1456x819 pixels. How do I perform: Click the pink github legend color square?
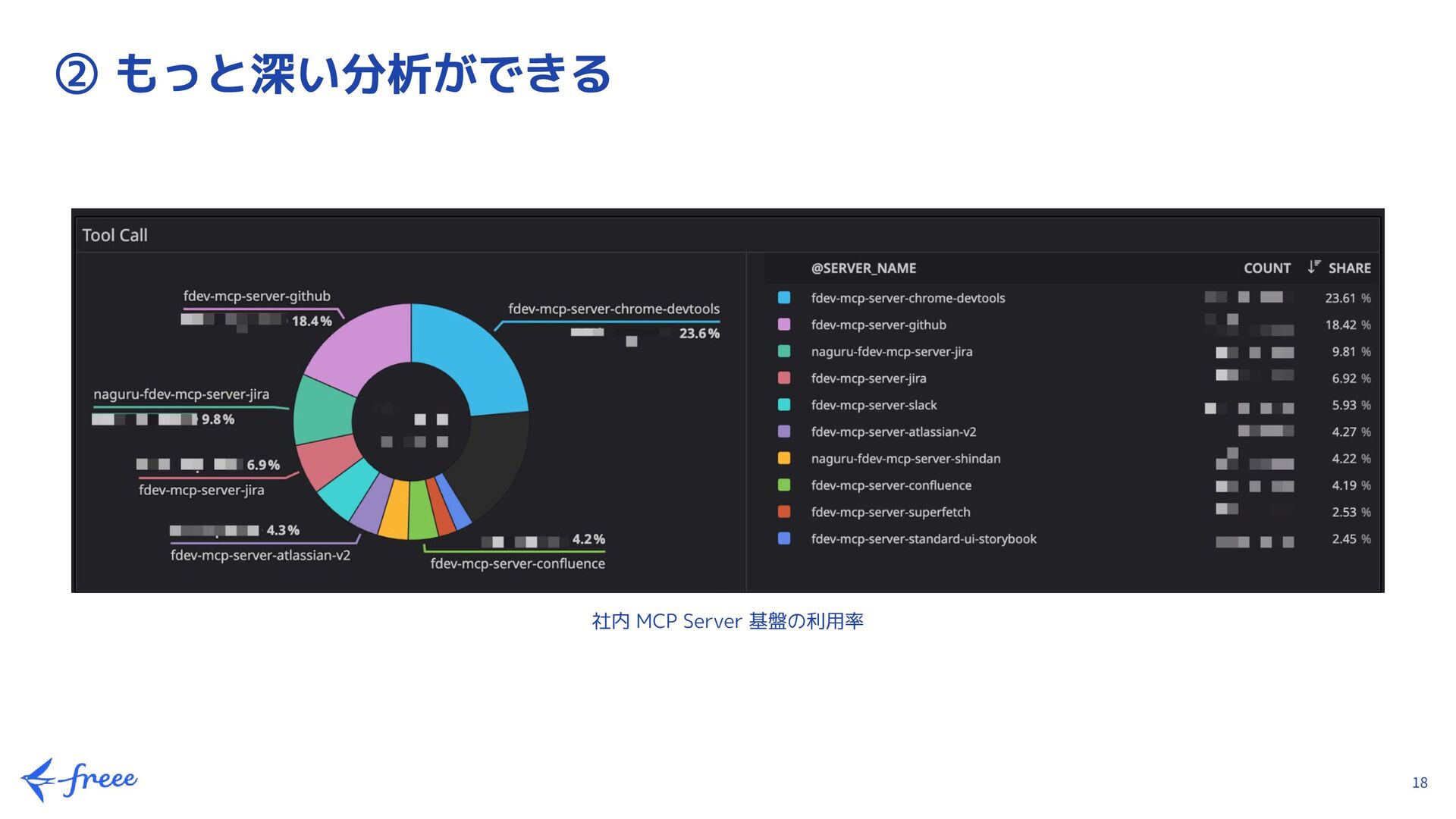pyautogui.click(x=784, y=325)
